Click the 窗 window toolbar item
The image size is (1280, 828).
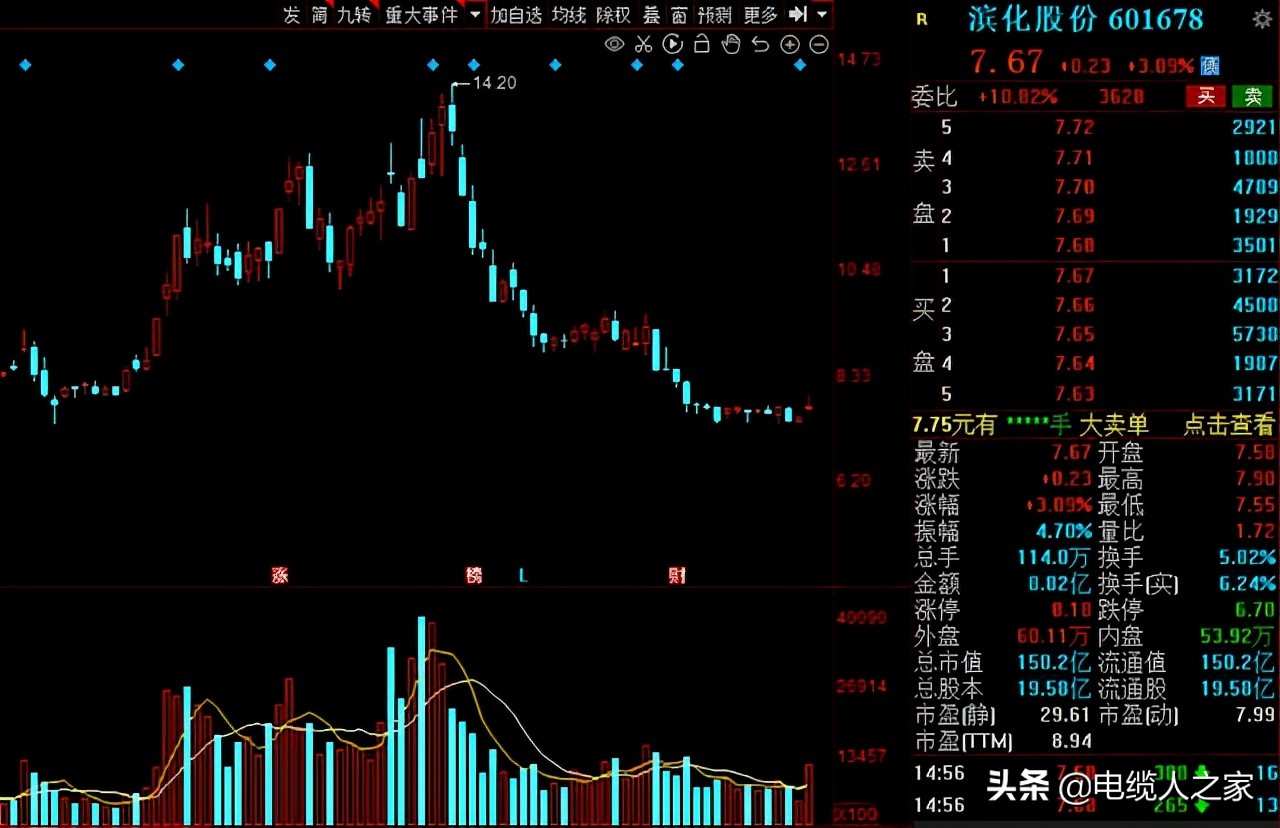(x=680, y=15)
